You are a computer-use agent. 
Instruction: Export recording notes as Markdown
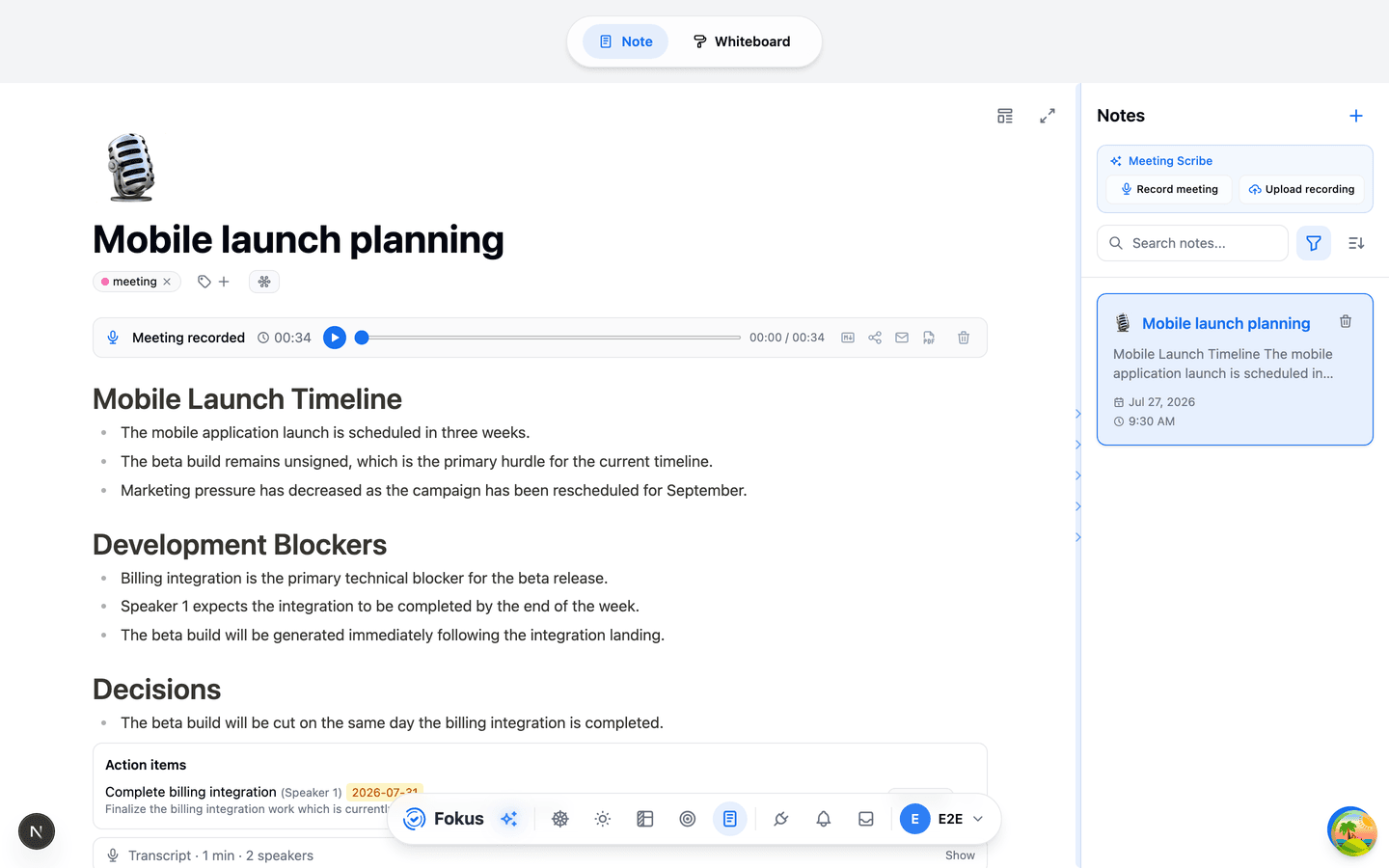pyautogui.click(x=848, y=338)
